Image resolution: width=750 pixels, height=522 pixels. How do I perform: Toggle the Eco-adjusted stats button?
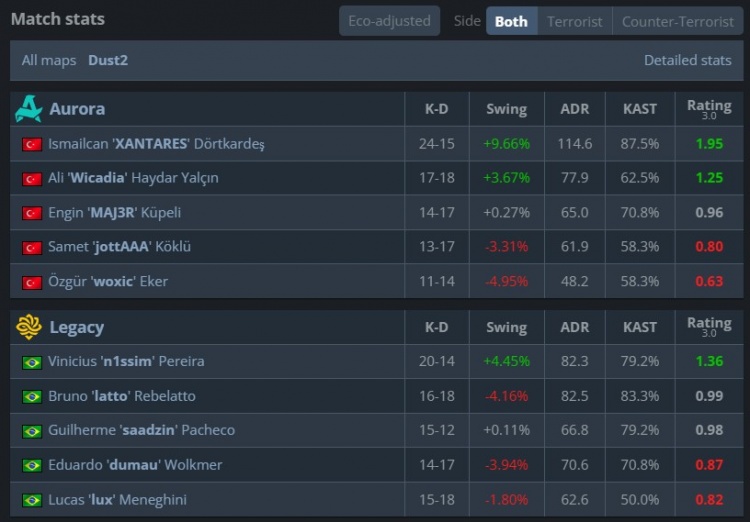click(x=389, y=21)
